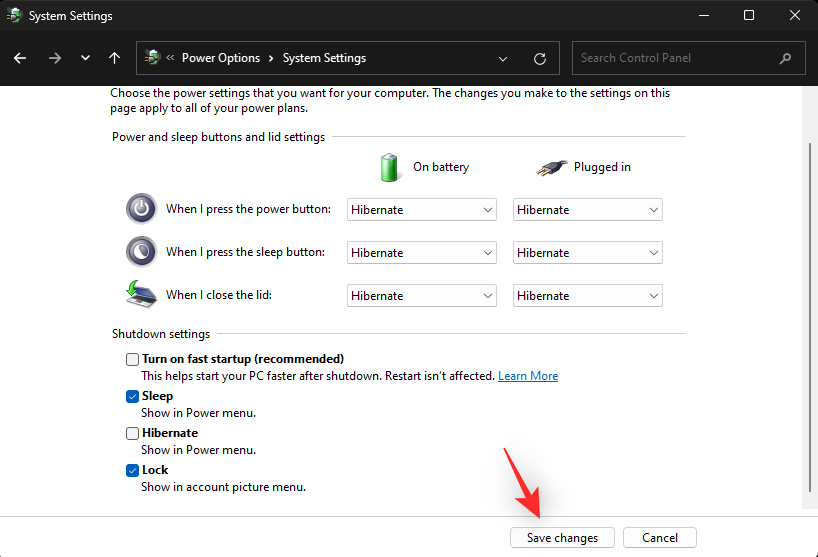The image size is (818, 557).
Task: Open sleep button Plugged in dropdown
Action: [587, 253]
